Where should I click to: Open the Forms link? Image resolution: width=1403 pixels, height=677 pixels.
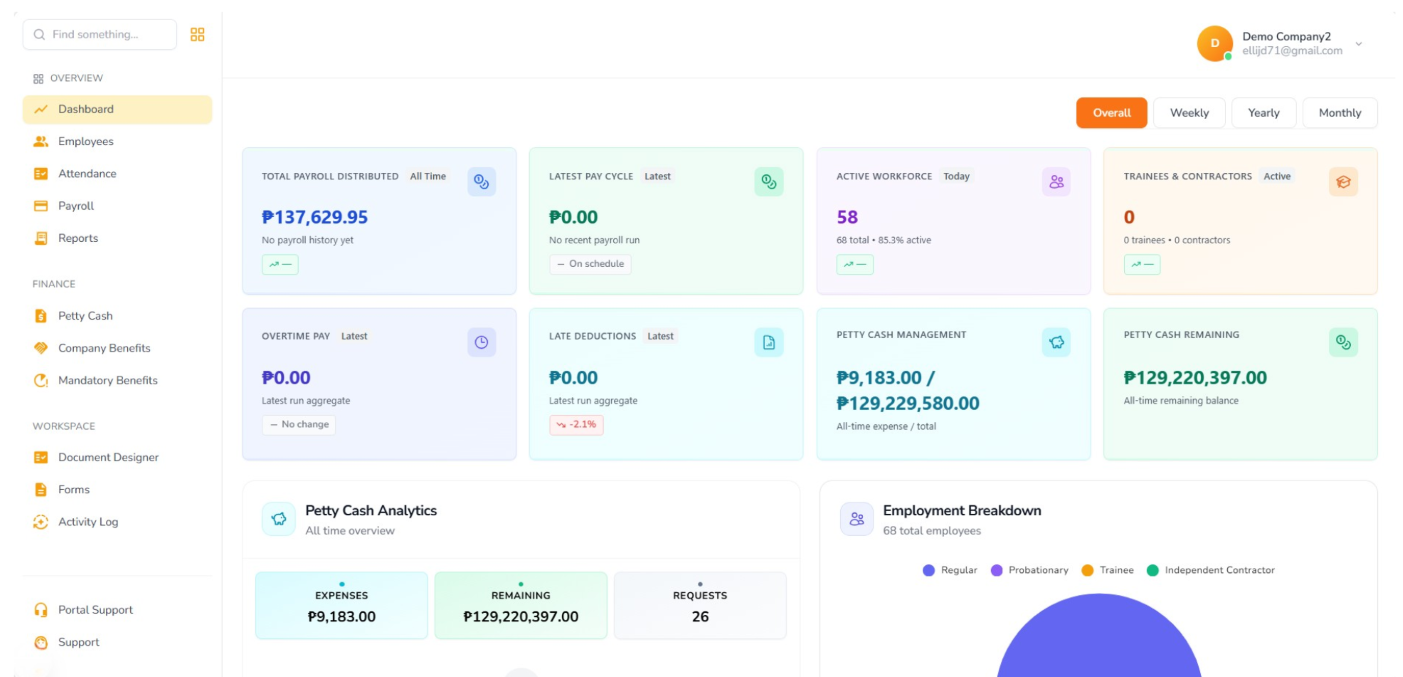coord(117,489)
